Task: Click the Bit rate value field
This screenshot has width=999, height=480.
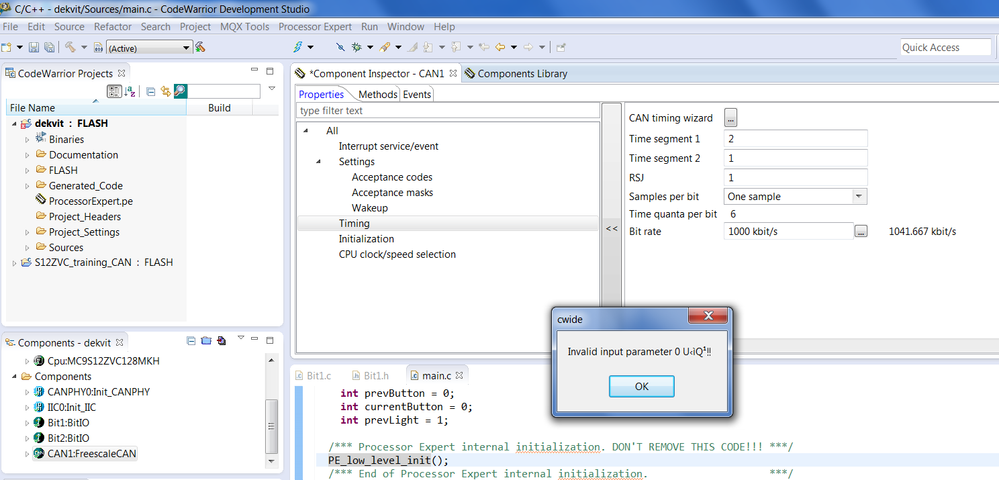Action: (x=789, y=231)
